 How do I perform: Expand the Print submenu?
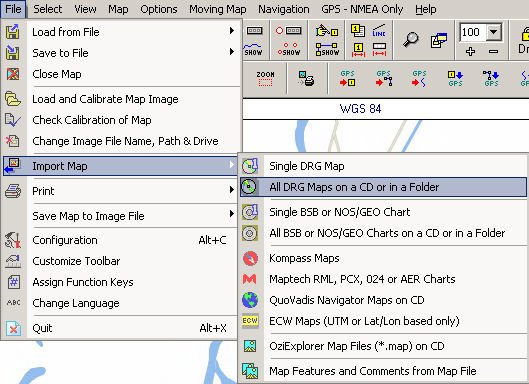(x=121, y=191)
